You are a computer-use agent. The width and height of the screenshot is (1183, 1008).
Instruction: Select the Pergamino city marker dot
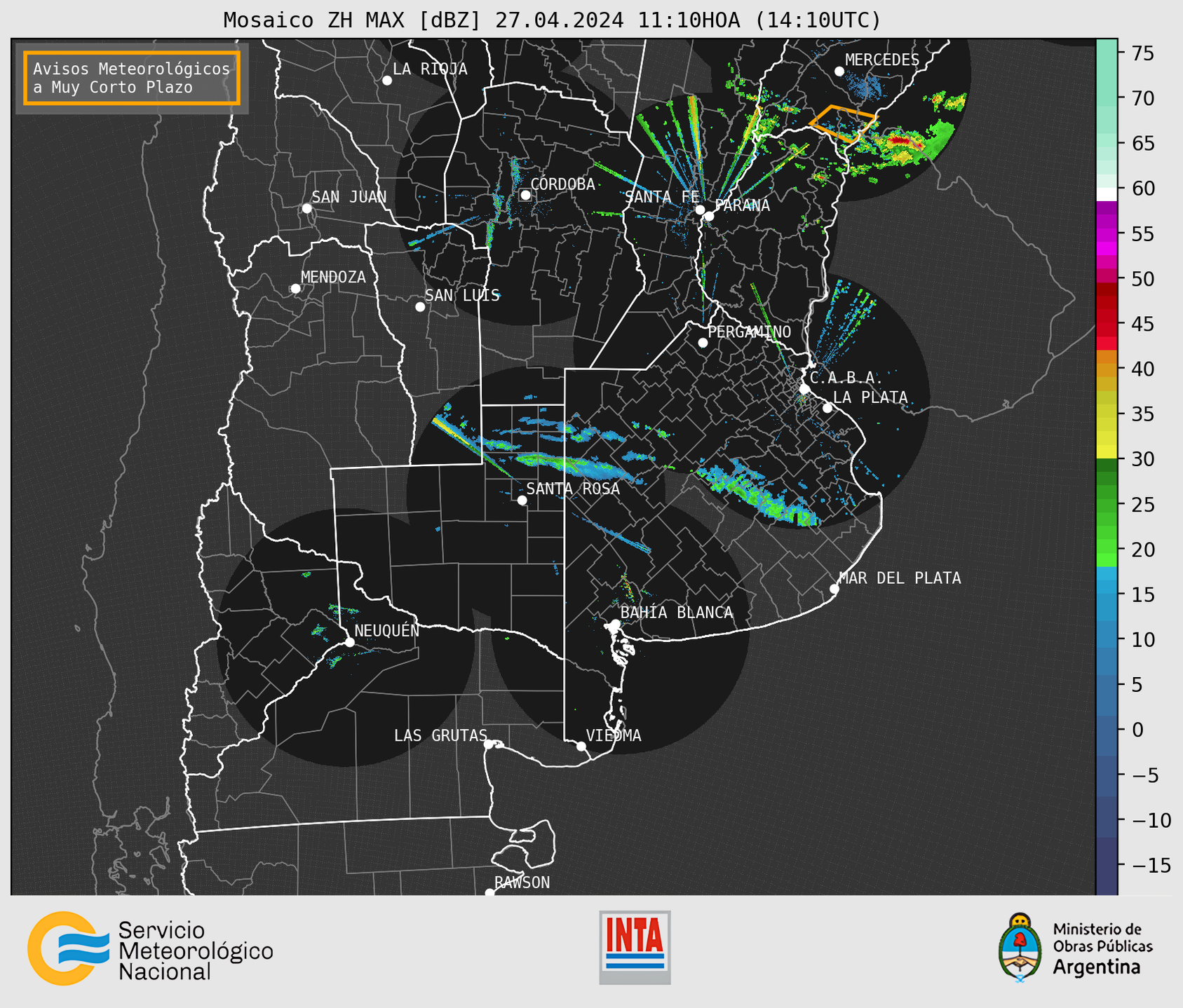(x=703, y=343)
